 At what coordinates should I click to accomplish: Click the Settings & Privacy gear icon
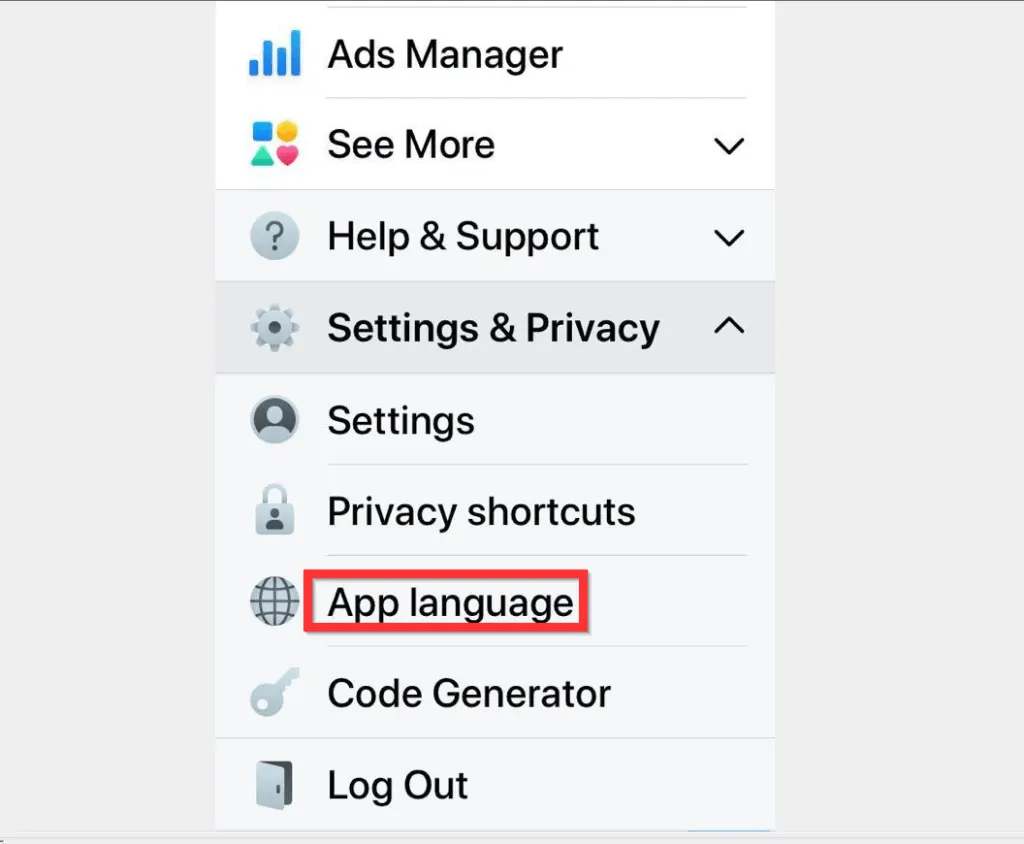(274, 328)
